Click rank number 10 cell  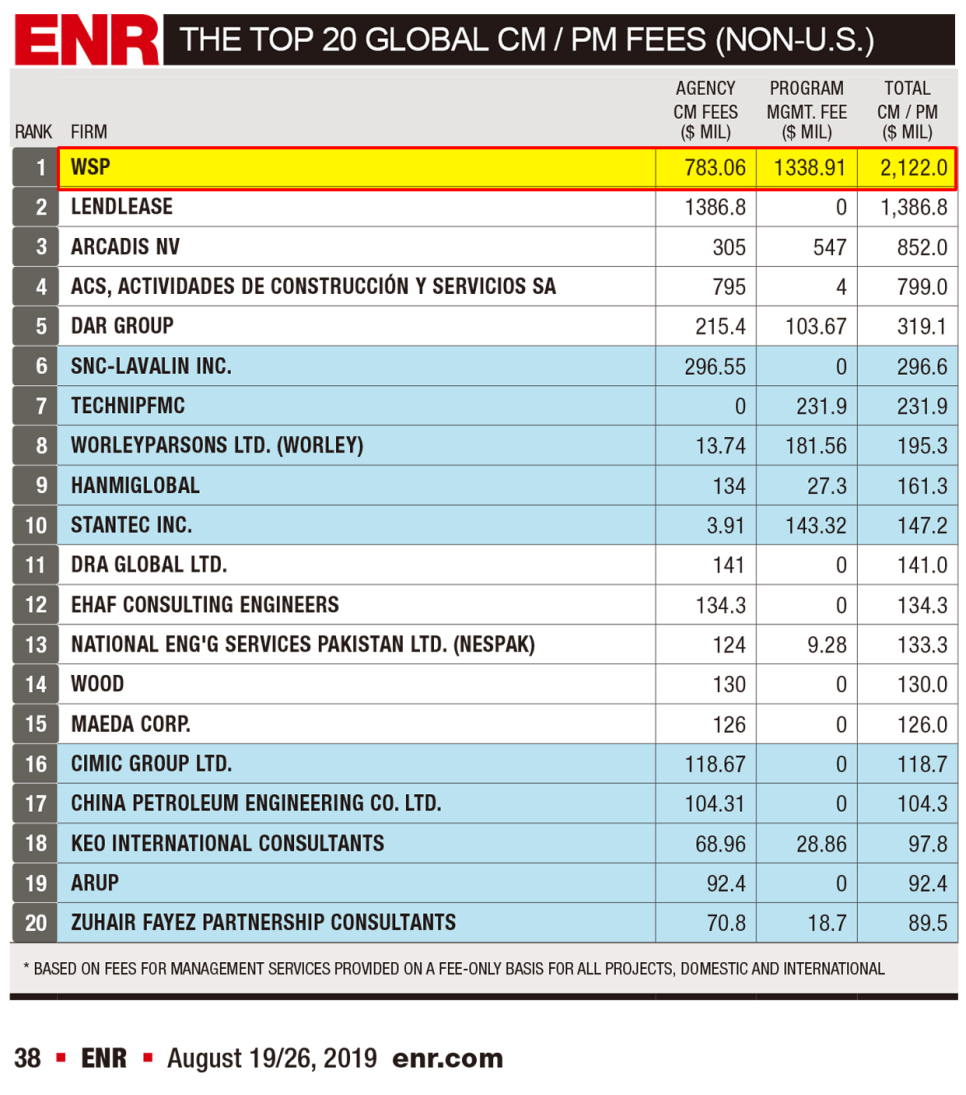coord(35,525)
